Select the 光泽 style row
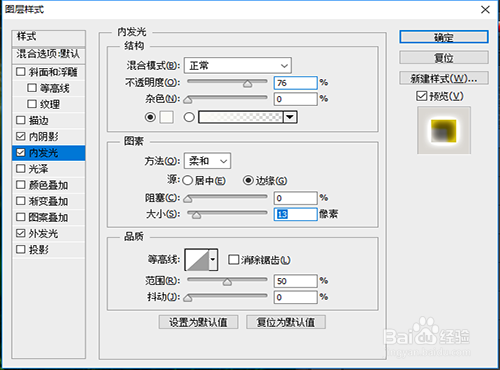 pos(49,169)
